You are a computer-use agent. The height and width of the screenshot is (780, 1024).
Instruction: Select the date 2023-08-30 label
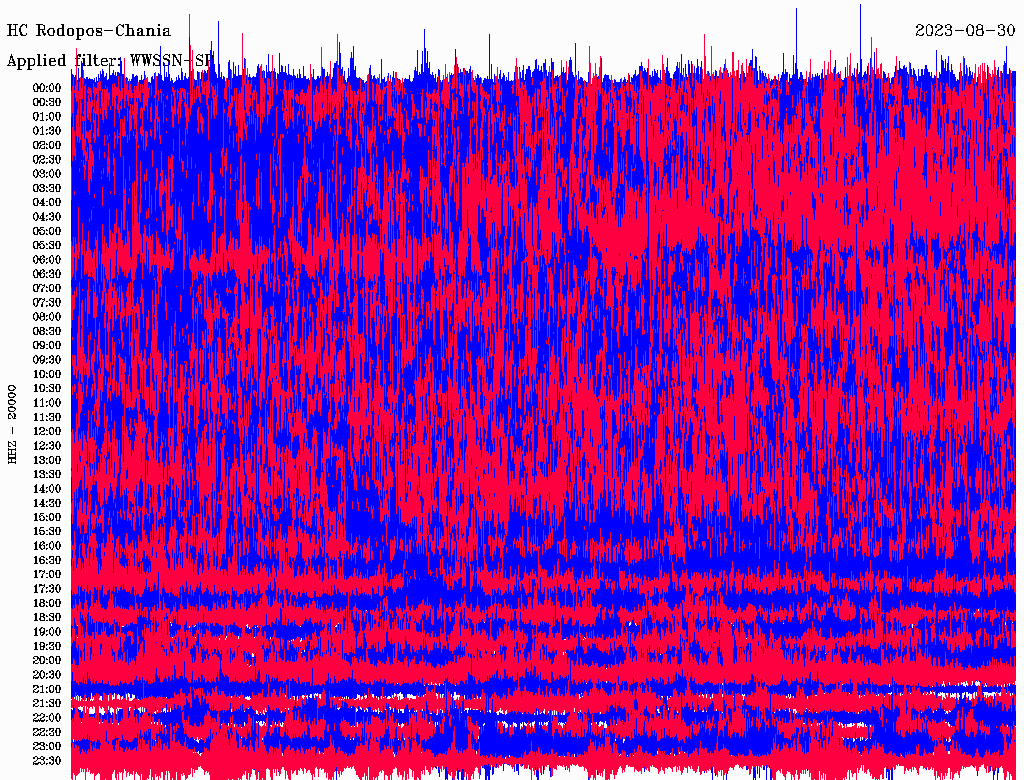tap(965, 31)
